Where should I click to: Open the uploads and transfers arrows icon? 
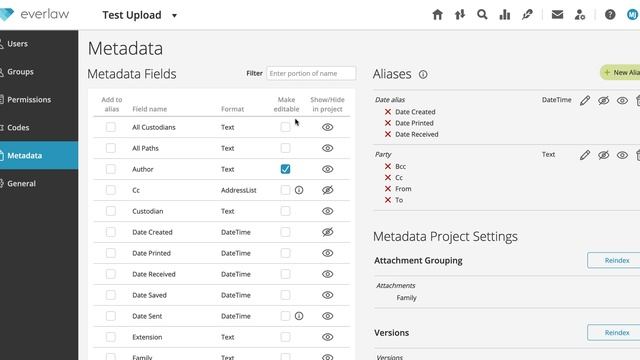click(x=460, y=15)
